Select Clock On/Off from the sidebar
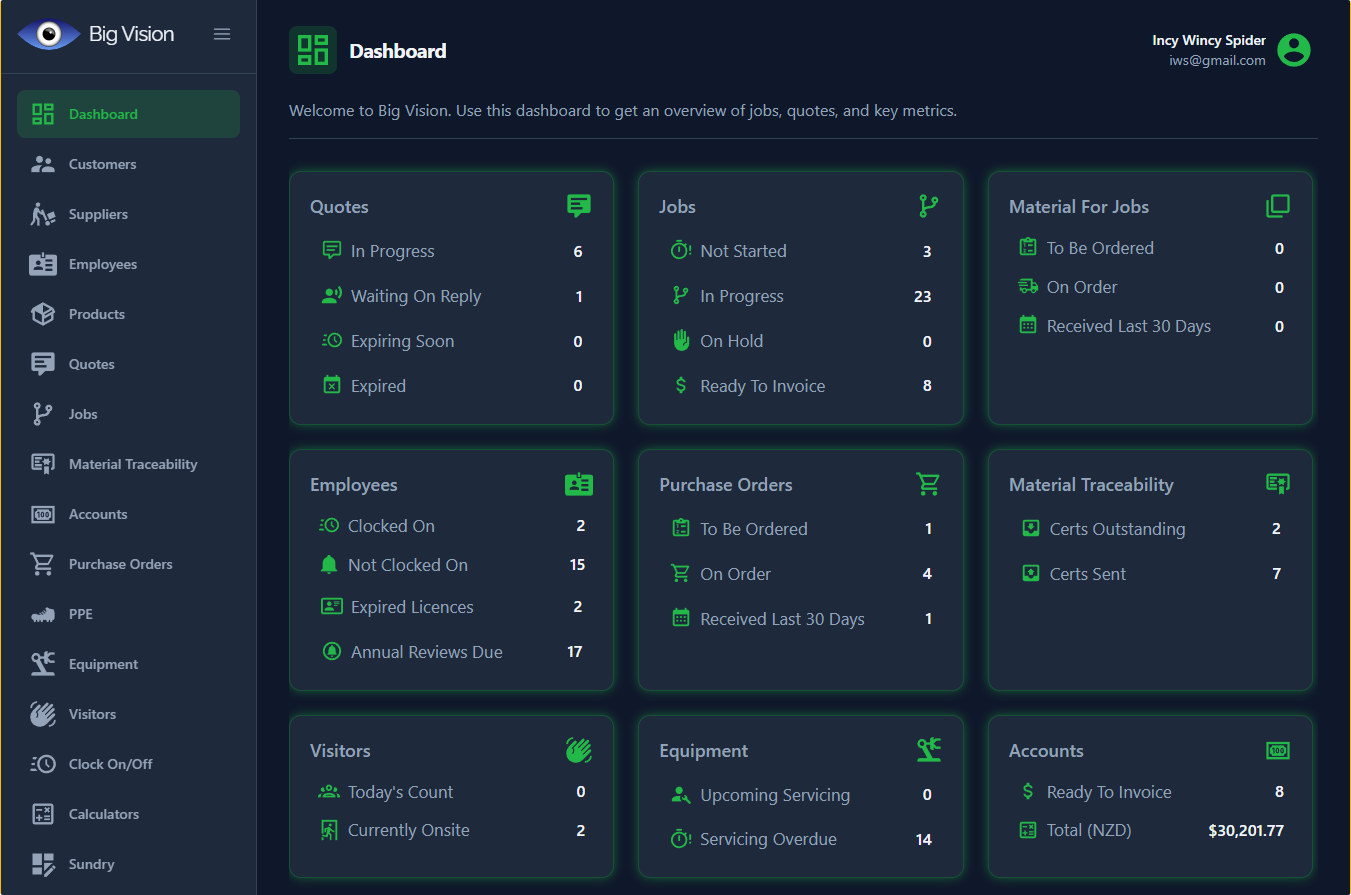The width and height of the screenshot is (1351, 895). [x=110, y=764]
